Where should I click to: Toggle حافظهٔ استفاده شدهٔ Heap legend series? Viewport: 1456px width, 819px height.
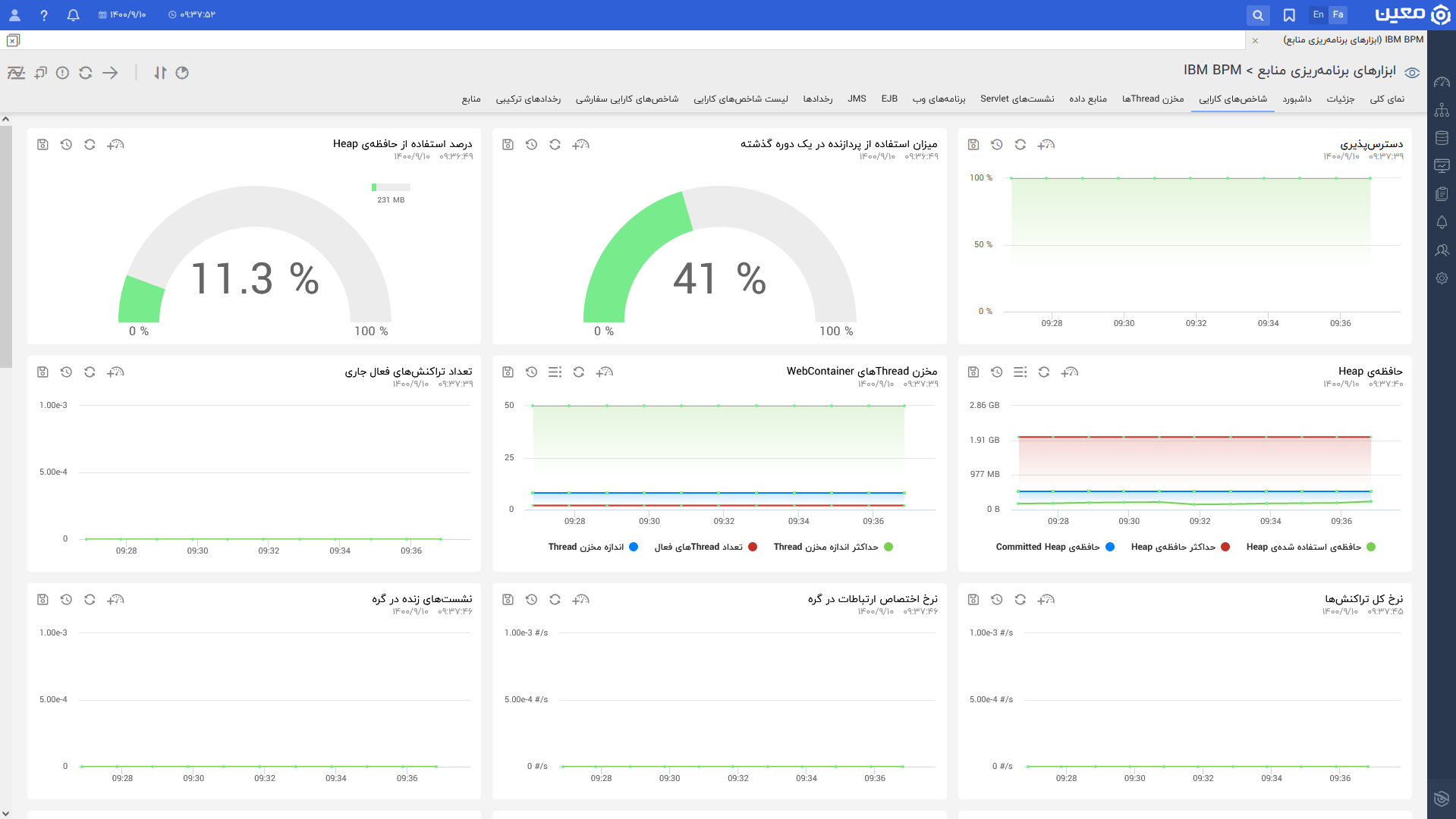tap(1311, 547)
